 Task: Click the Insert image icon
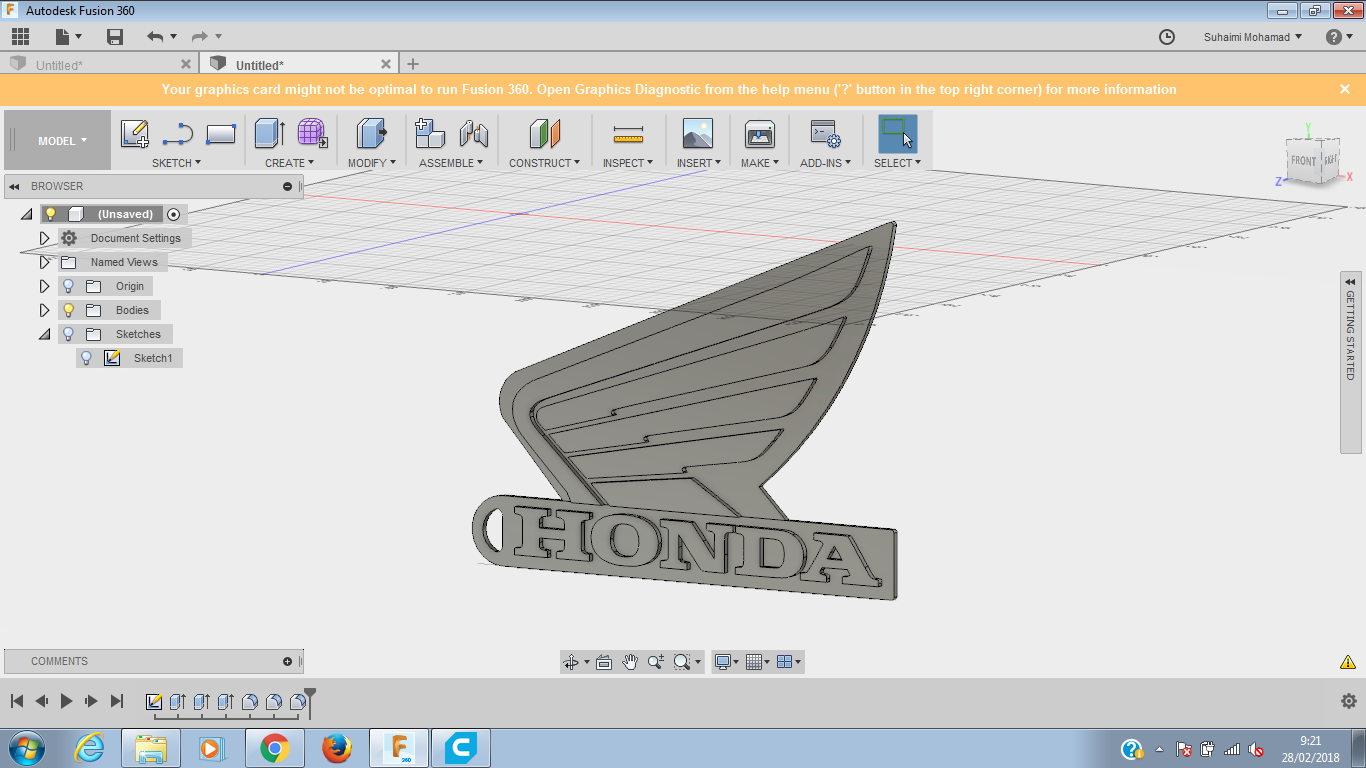[x=698, y=133]
